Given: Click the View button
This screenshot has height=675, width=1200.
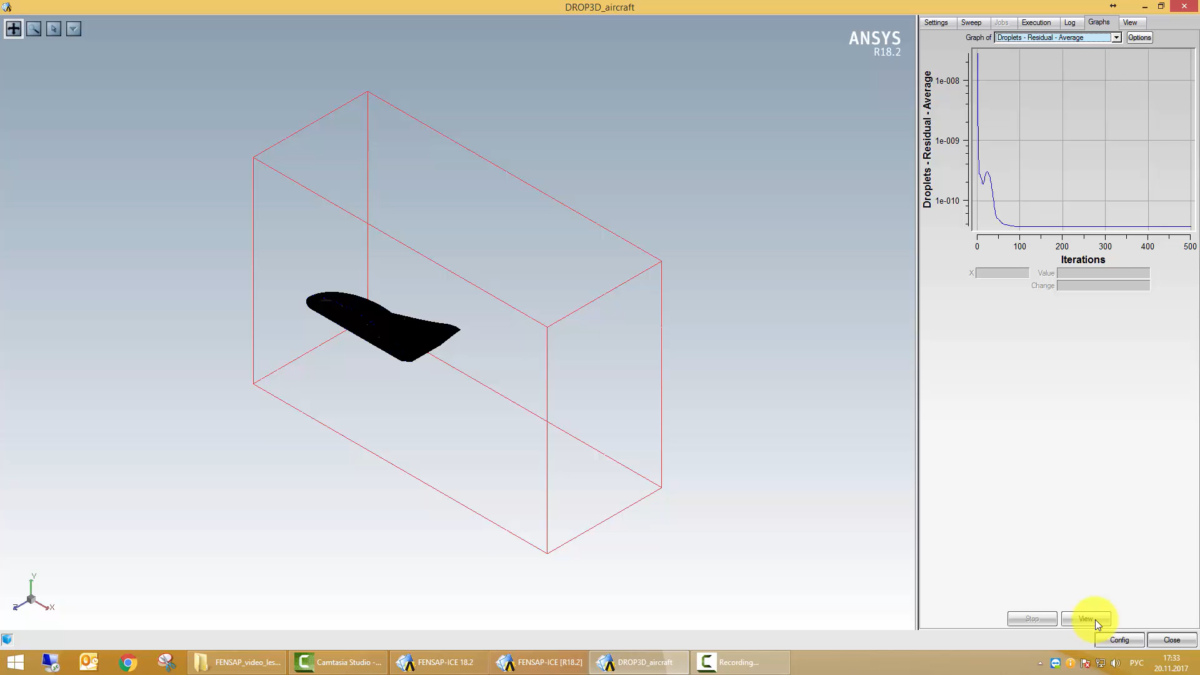Looking at the screenshot, I should [1086, 619].
